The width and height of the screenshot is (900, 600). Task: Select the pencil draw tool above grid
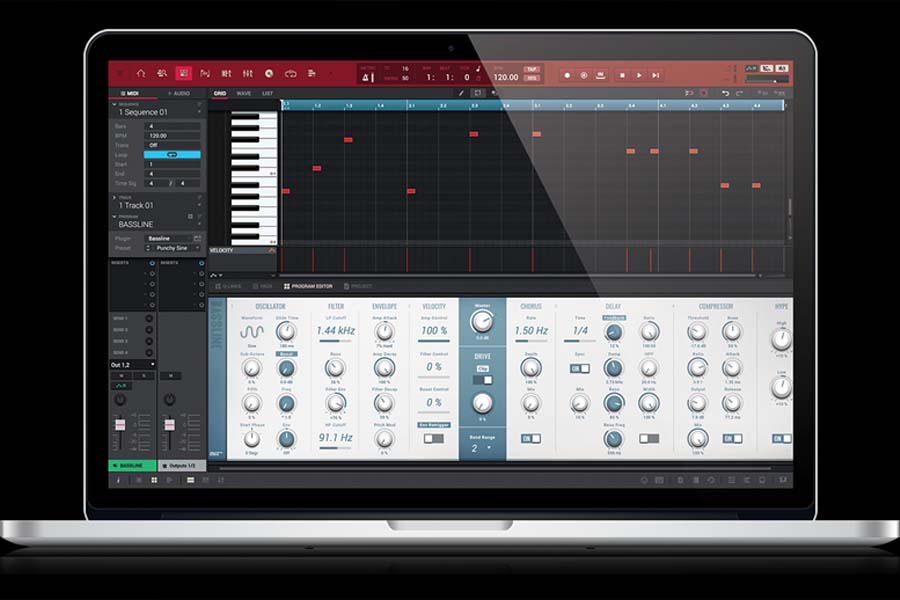tap(461, 93)
